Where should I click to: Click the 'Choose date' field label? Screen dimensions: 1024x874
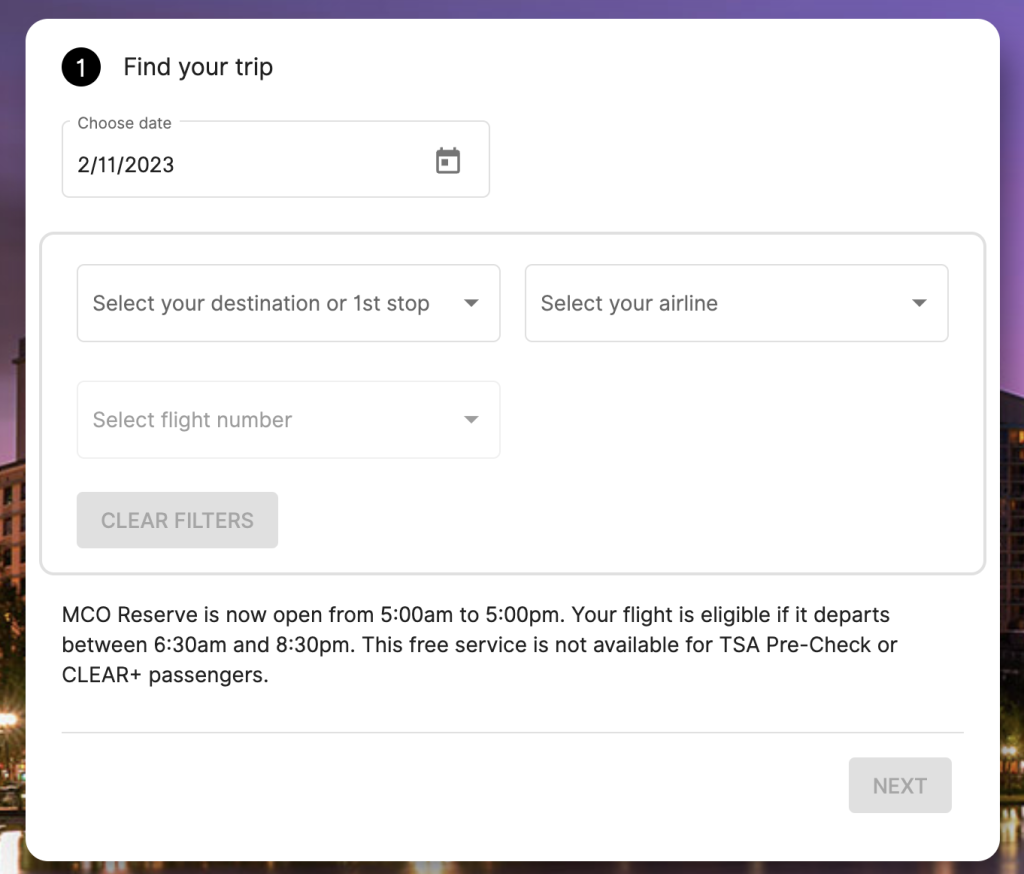(124, 123)
